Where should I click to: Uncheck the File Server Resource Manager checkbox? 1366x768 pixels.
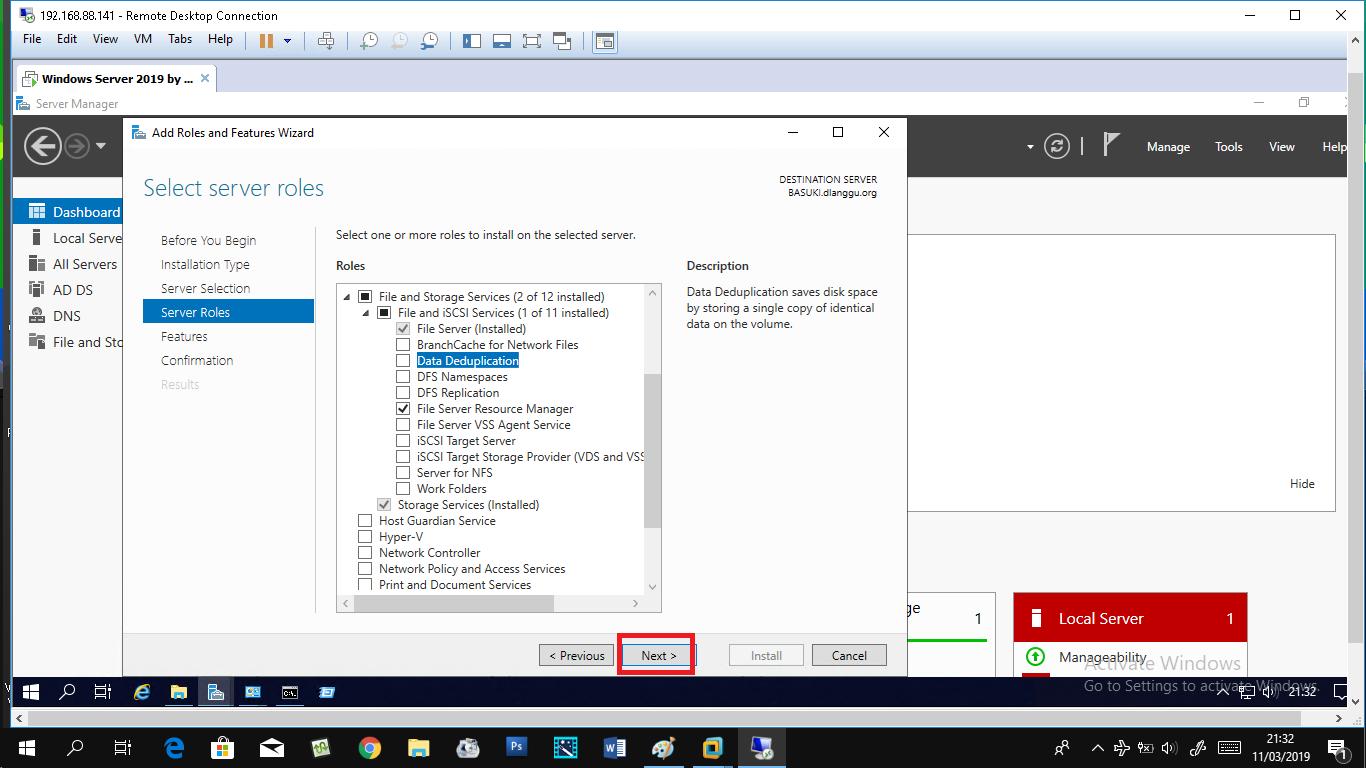(403, 409)
